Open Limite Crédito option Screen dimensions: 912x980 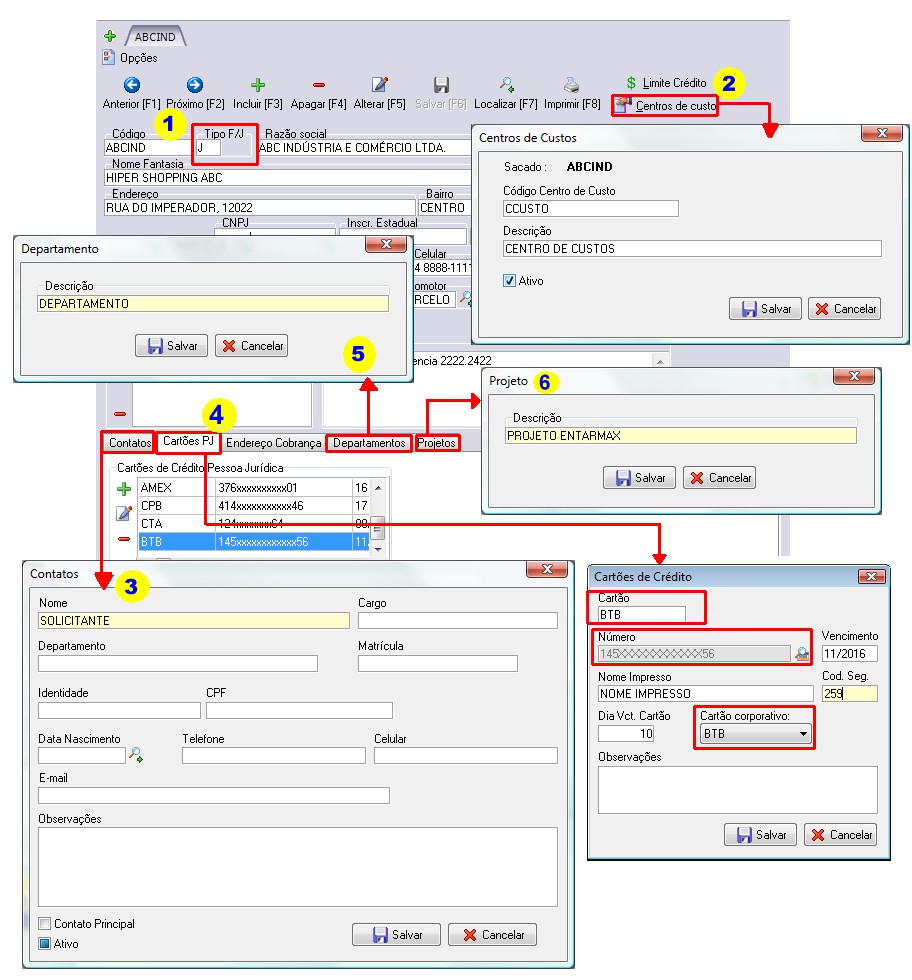(666, 82)
